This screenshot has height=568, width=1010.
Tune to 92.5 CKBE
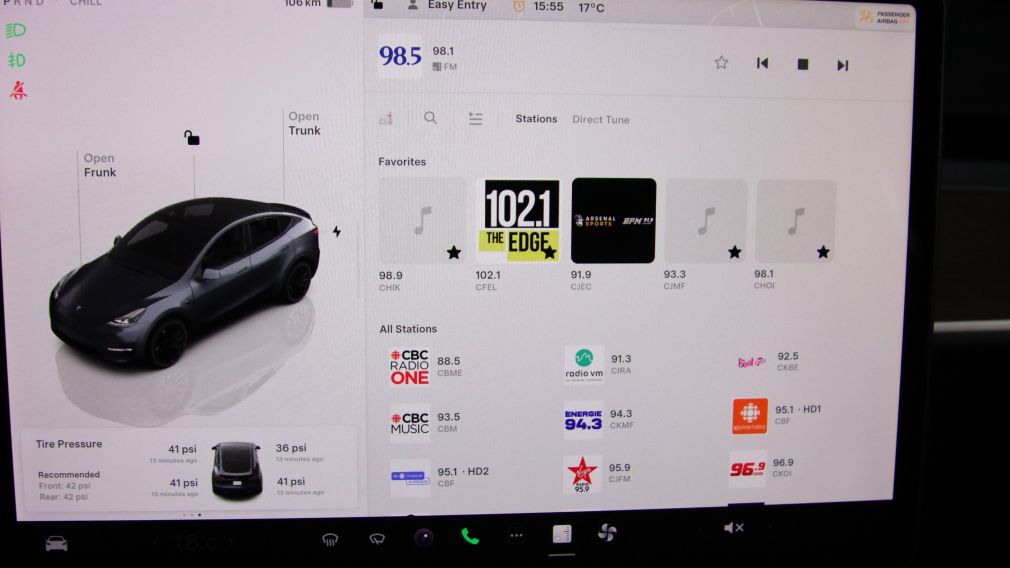768,361
